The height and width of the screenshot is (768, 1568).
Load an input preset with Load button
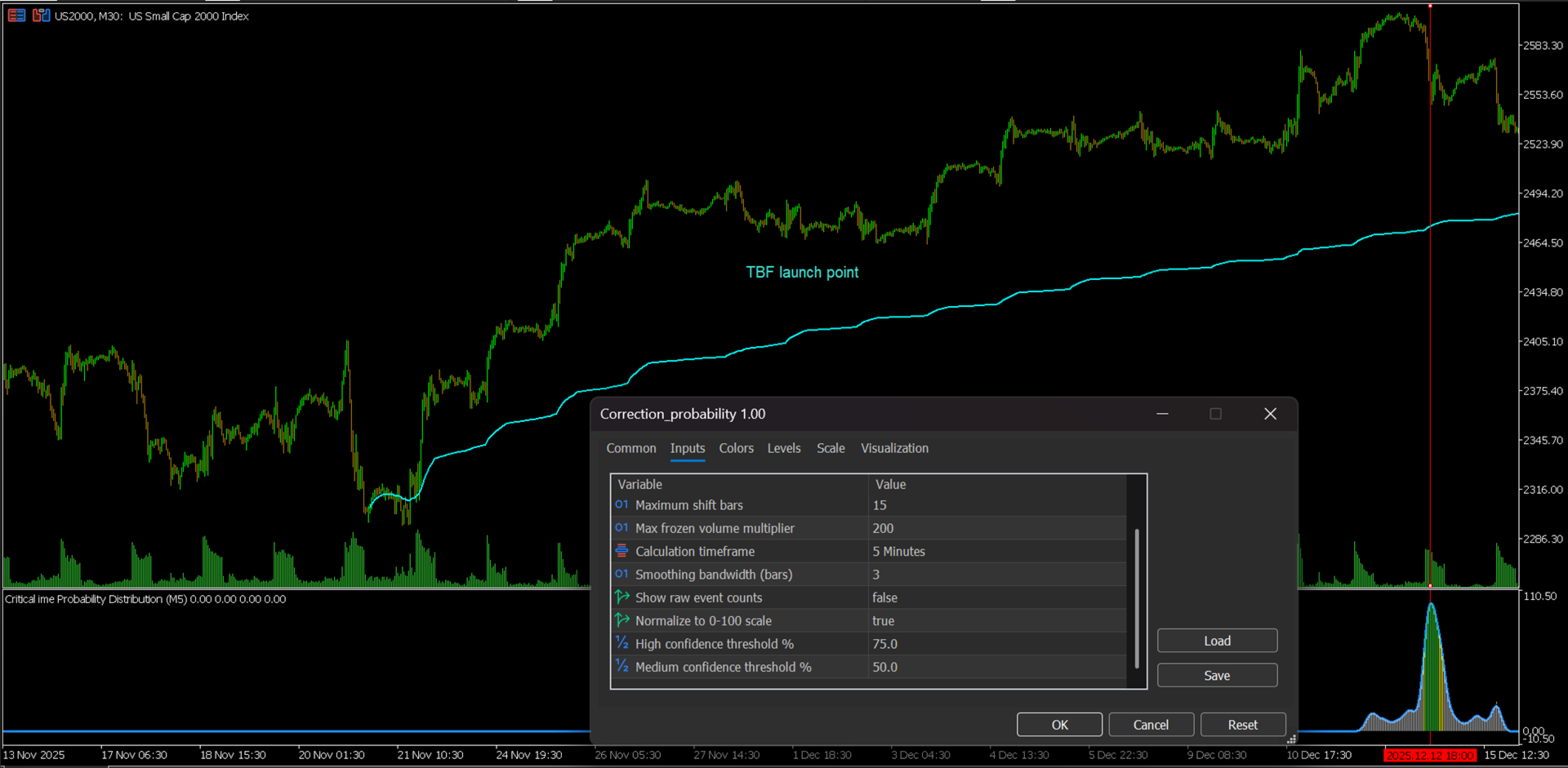[1217, 641]
